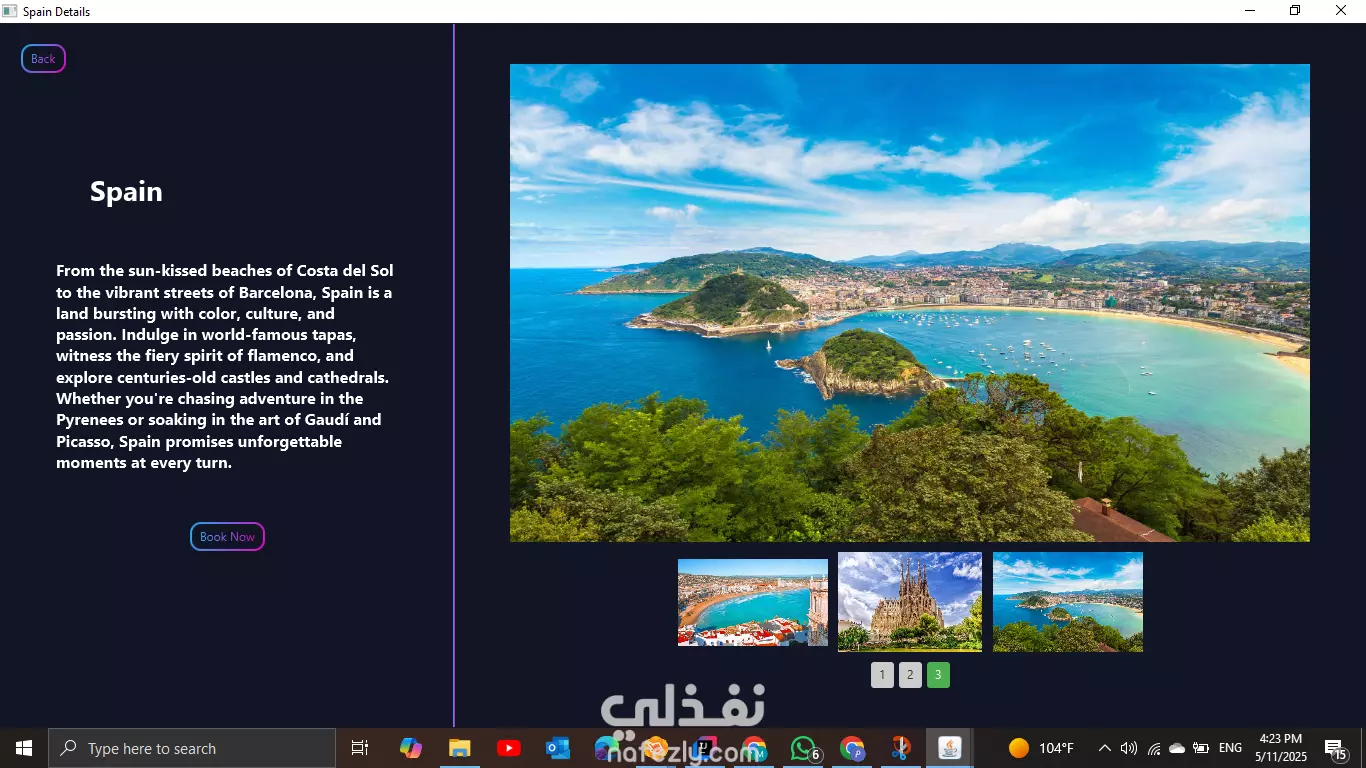Open WhatsApp from the taskbar
The height and width of the screenshot is (768, 1366).
tap(803, 748)
